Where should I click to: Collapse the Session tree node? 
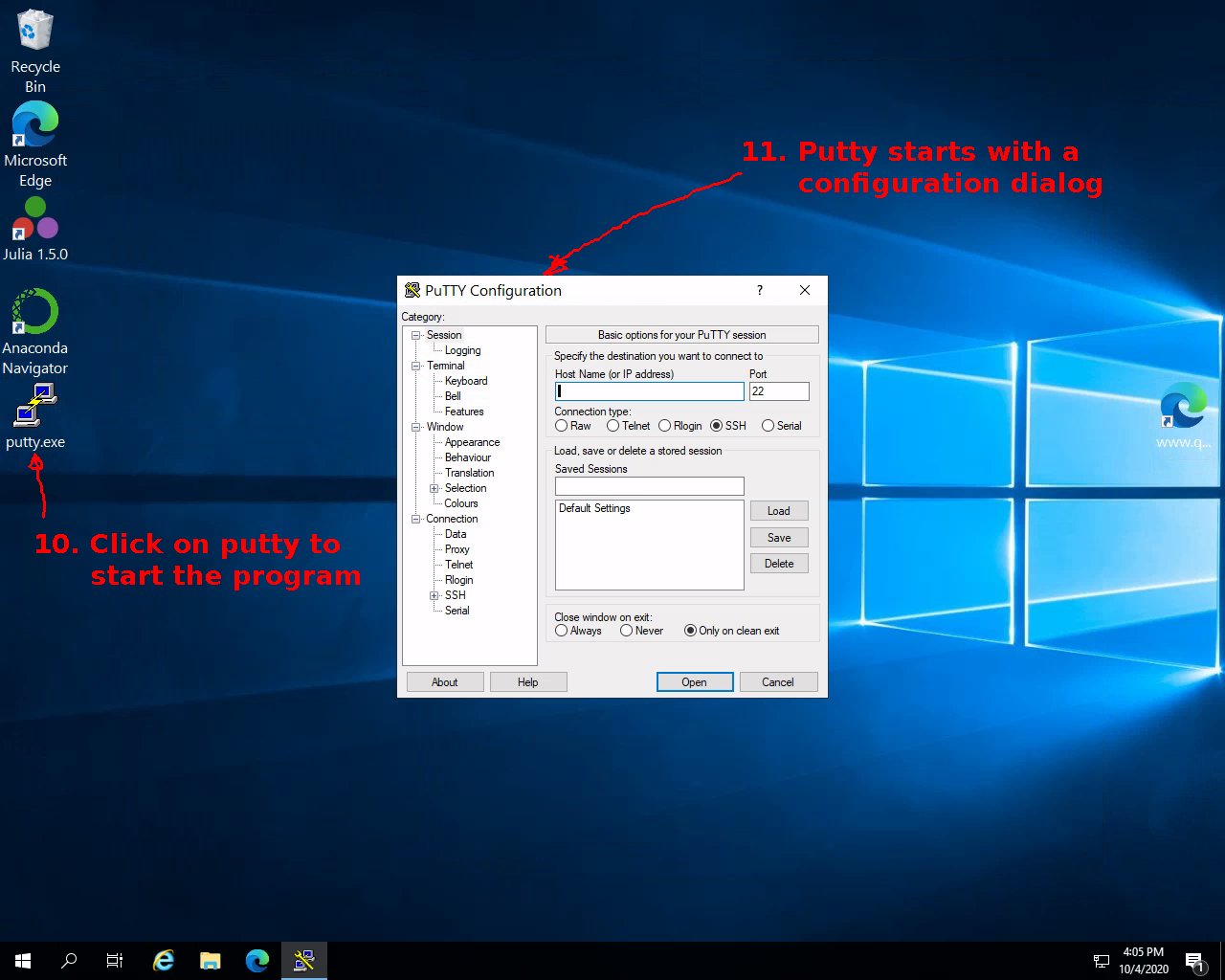(416, 335)
